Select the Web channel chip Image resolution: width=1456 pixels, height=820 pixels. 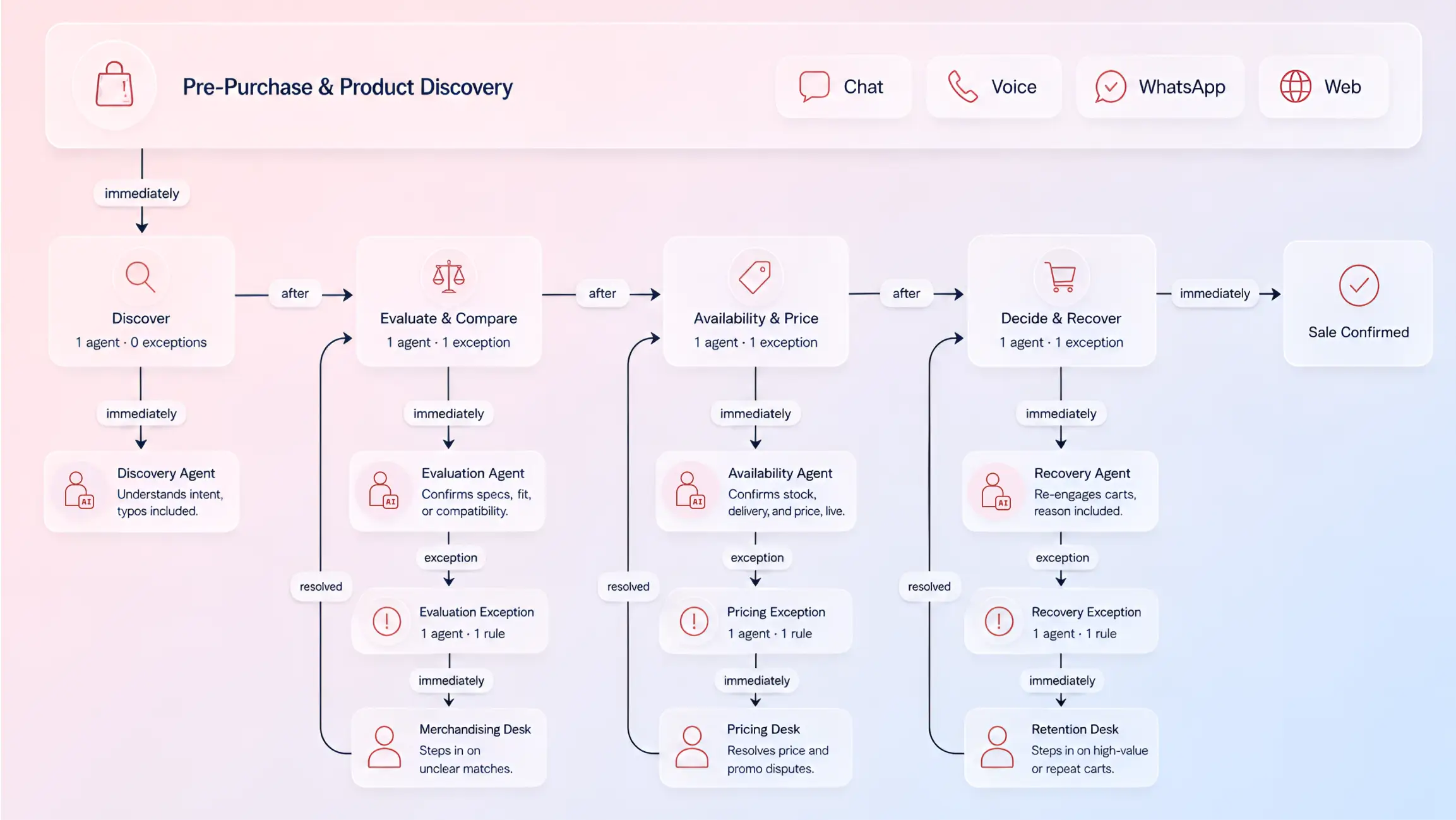tap(1323, 87)
